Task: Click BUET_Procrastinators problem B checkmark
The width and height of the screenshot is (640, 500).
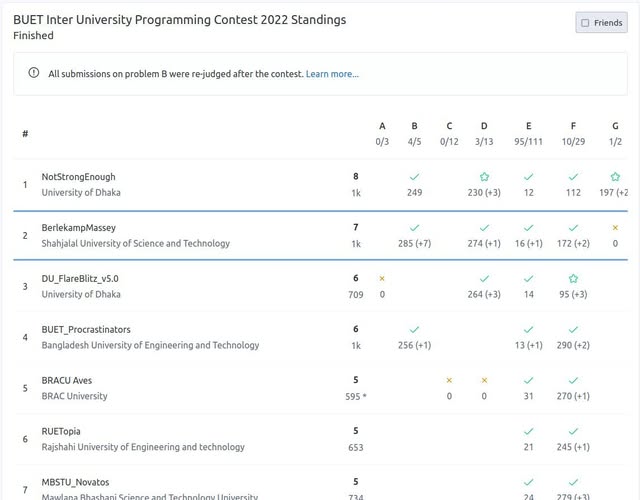Action: point(414,329)
